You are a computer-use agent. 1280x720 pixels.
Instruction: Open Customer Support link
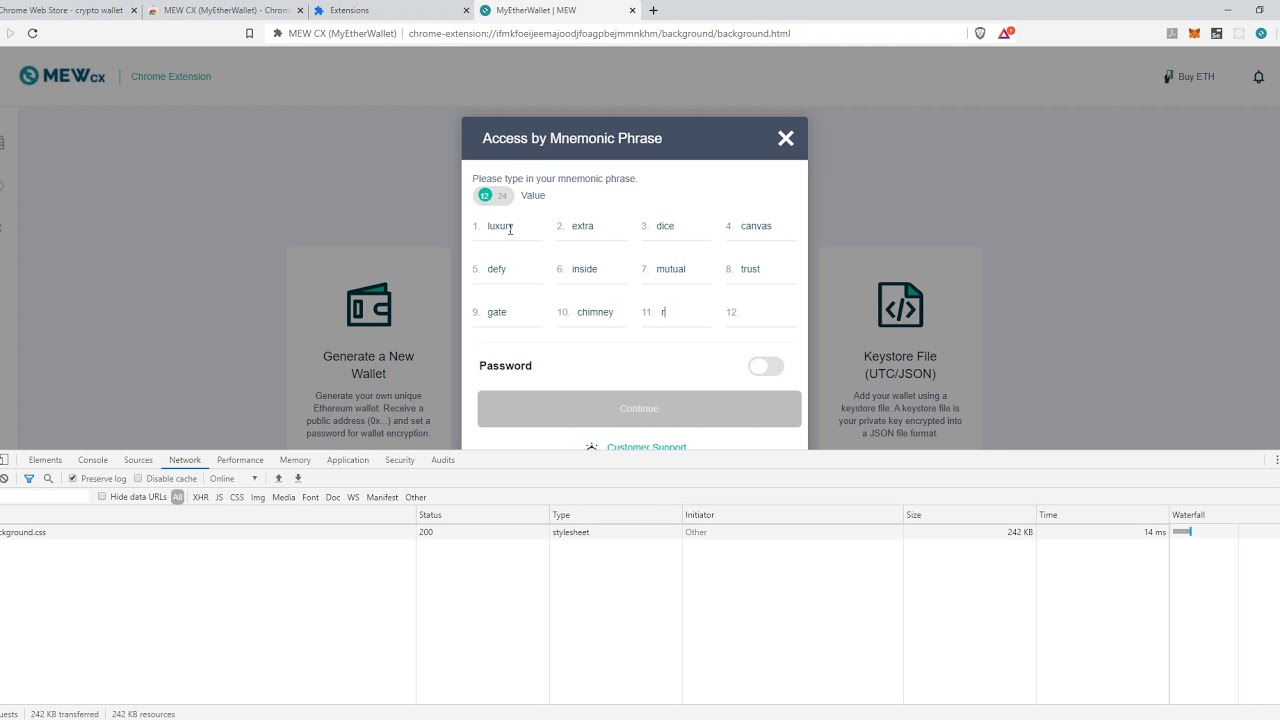[647, 446]
